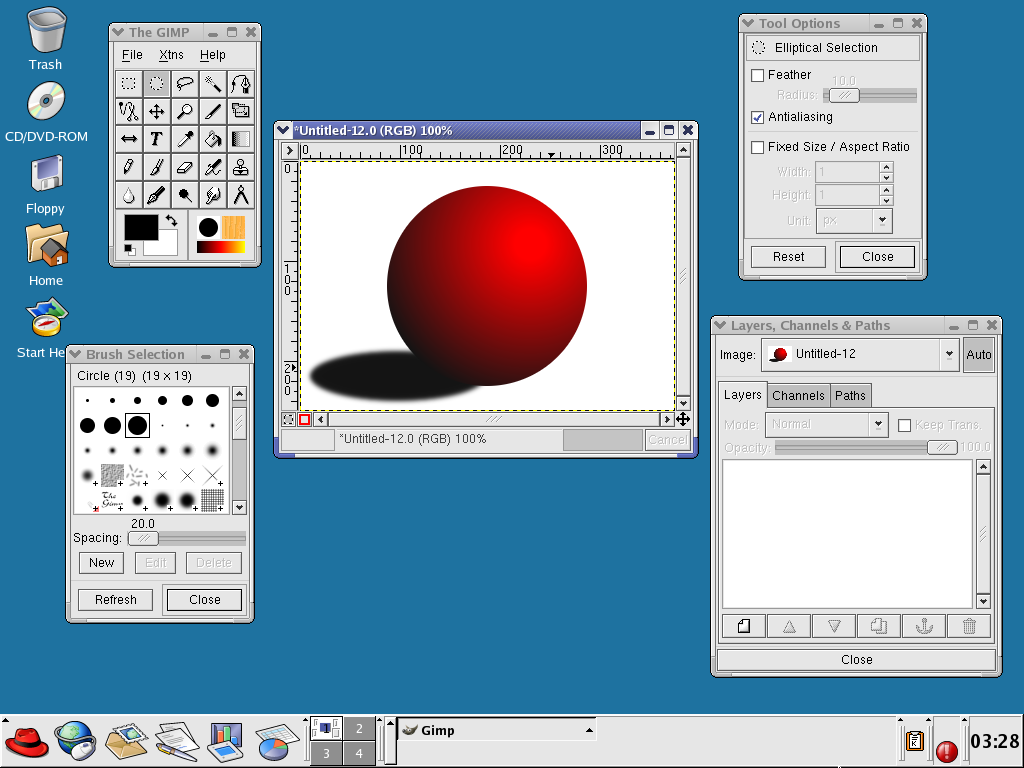Select the Paintbrush tool
Screen dimensions: 1024x768
point(157,167)
